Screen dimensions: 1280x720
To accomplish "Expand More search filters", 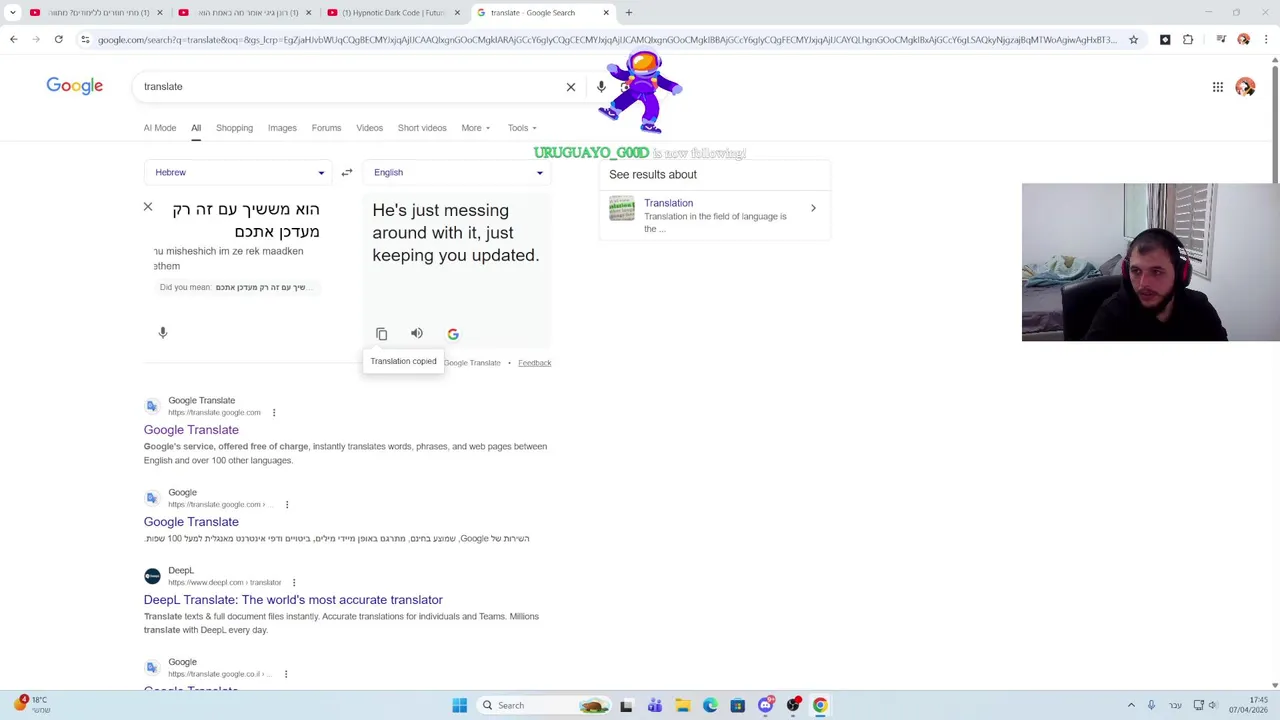I will click(476, 128).
